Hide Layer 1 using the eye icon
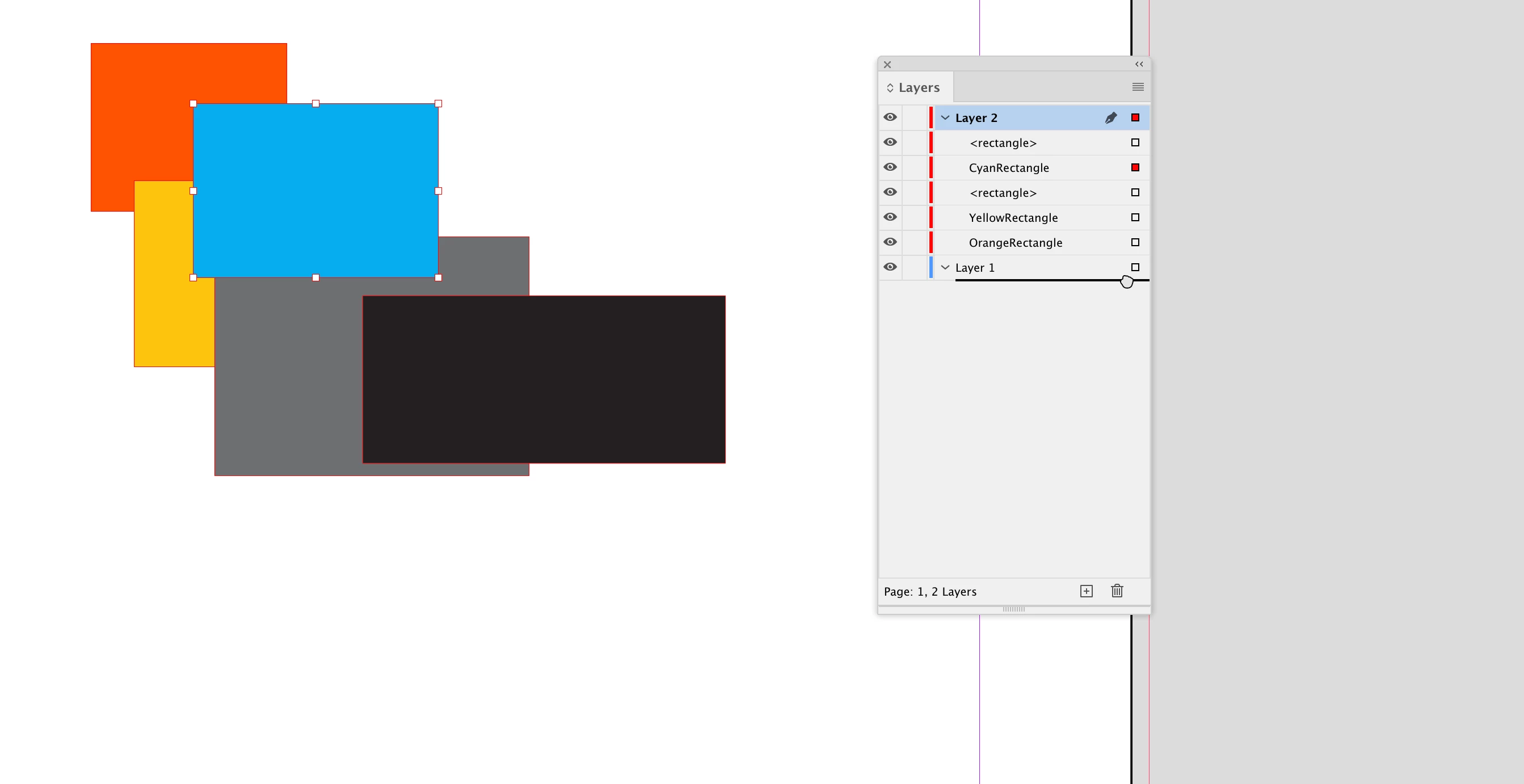Viewport: 1524px width, 784px height. coord(890,267)
